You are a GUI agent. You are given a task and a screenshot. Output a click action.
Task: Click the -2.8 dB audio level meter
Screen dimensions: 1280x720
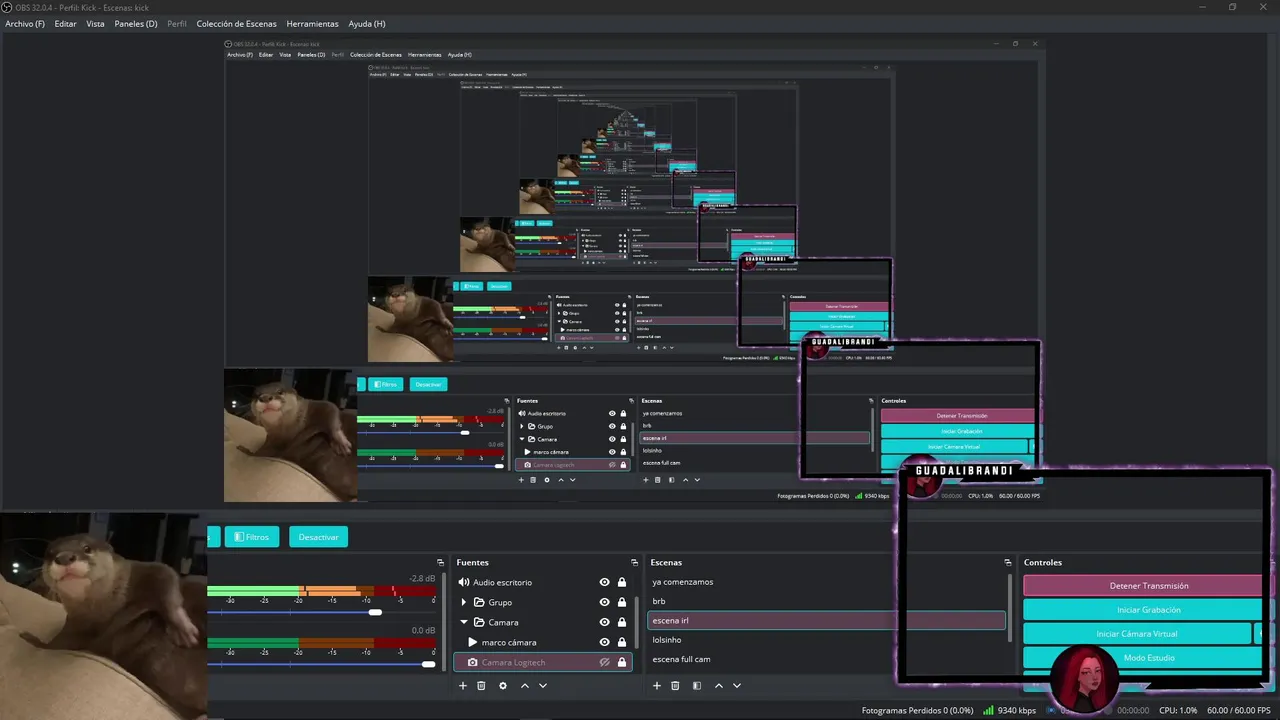(321, 590)
